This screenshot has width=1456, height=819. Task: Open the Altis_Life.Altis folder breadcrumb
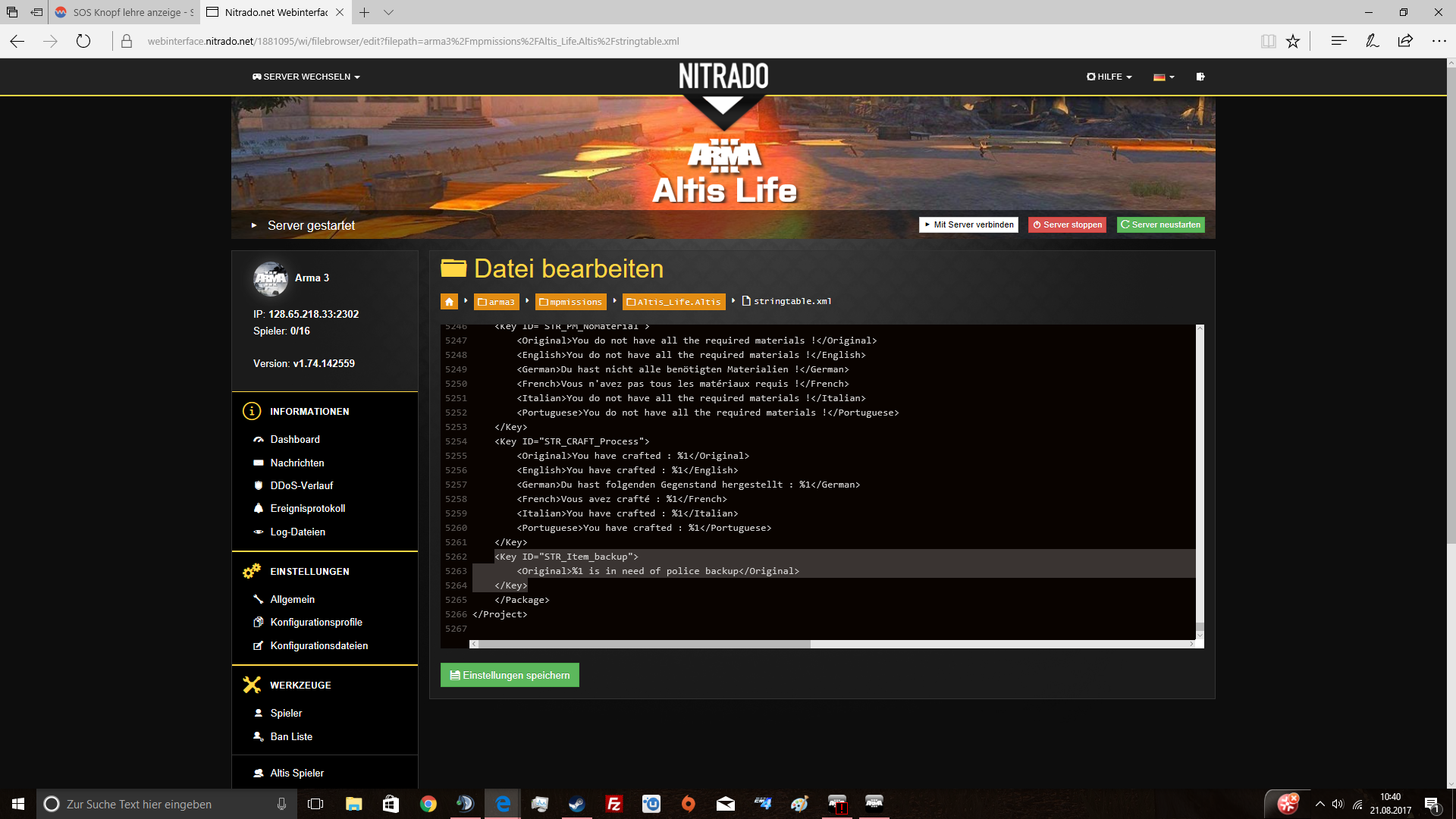(x=674, y=302)
